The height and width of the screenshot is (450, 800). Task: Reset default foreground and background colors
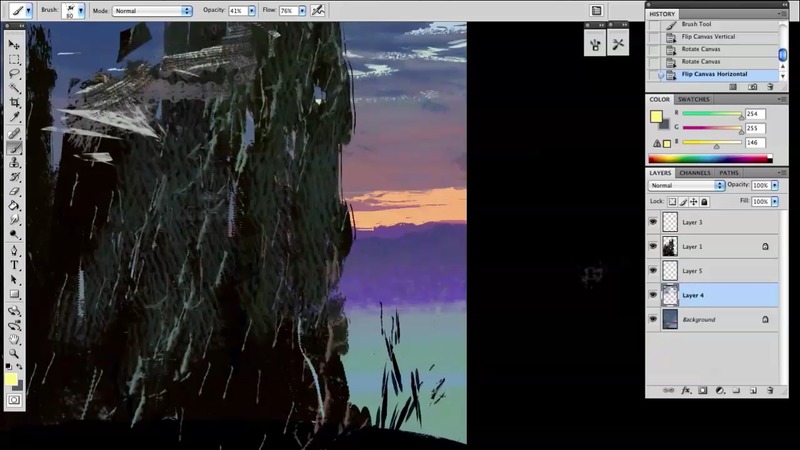8,366
